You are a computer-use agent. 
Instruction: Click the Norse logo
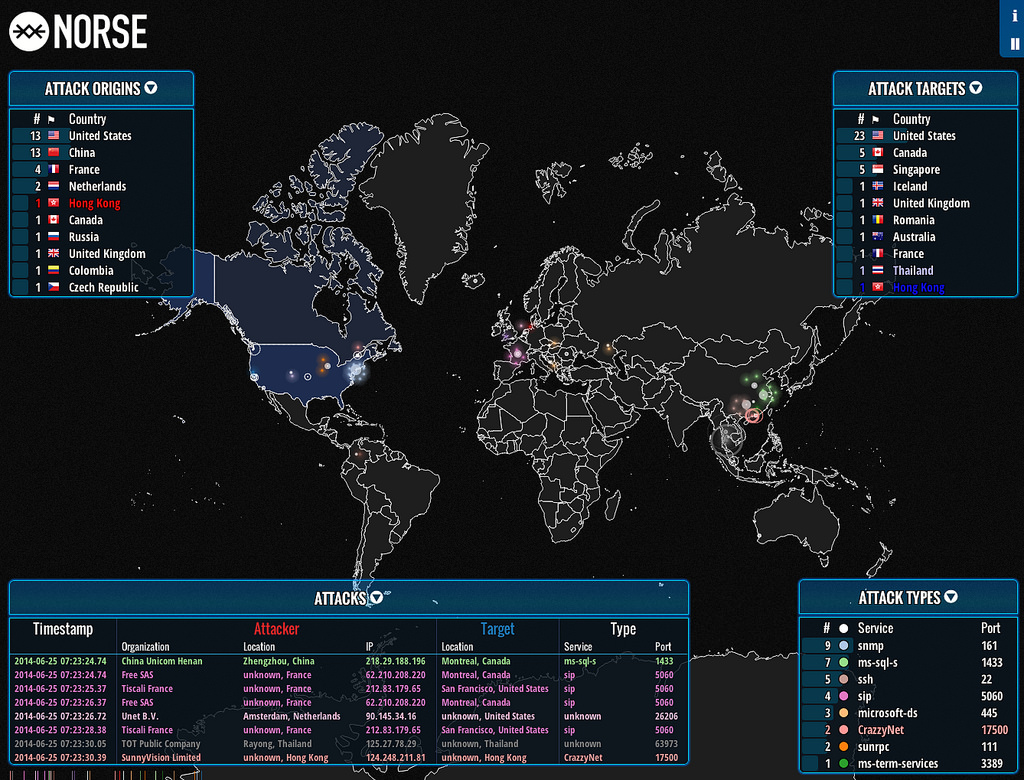coord(78,32)
